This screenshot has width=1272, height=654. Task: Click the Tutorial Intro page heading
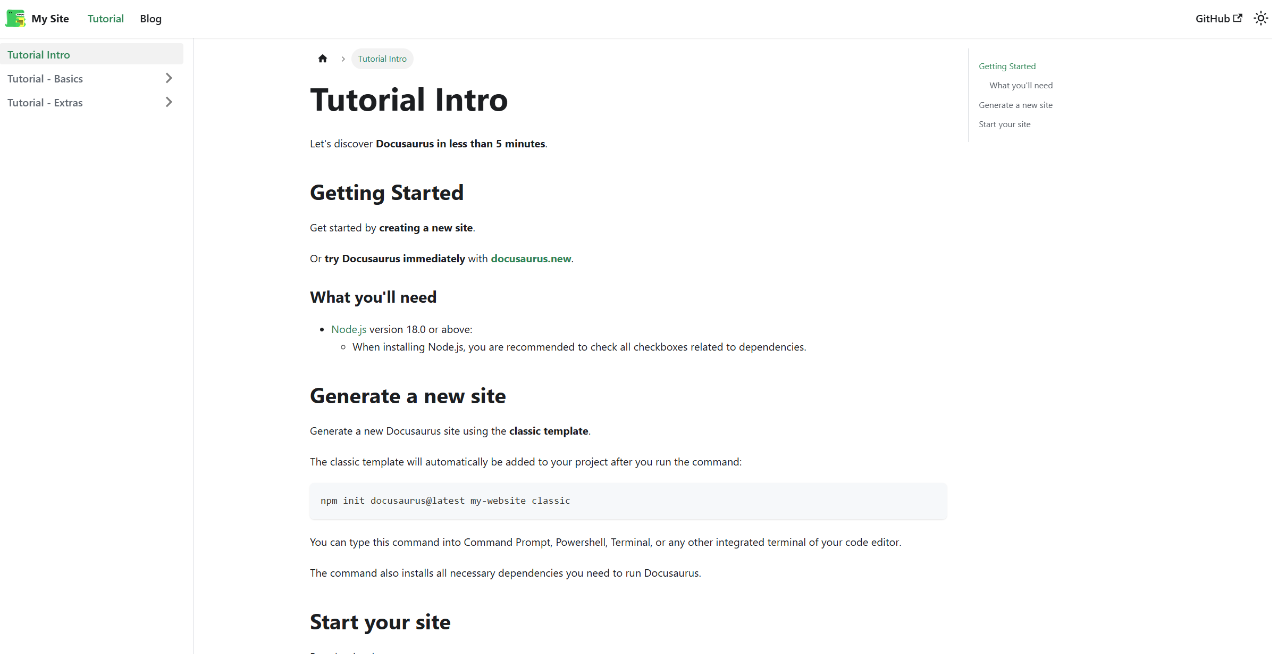pyautogui.click(x=409, y=100)
